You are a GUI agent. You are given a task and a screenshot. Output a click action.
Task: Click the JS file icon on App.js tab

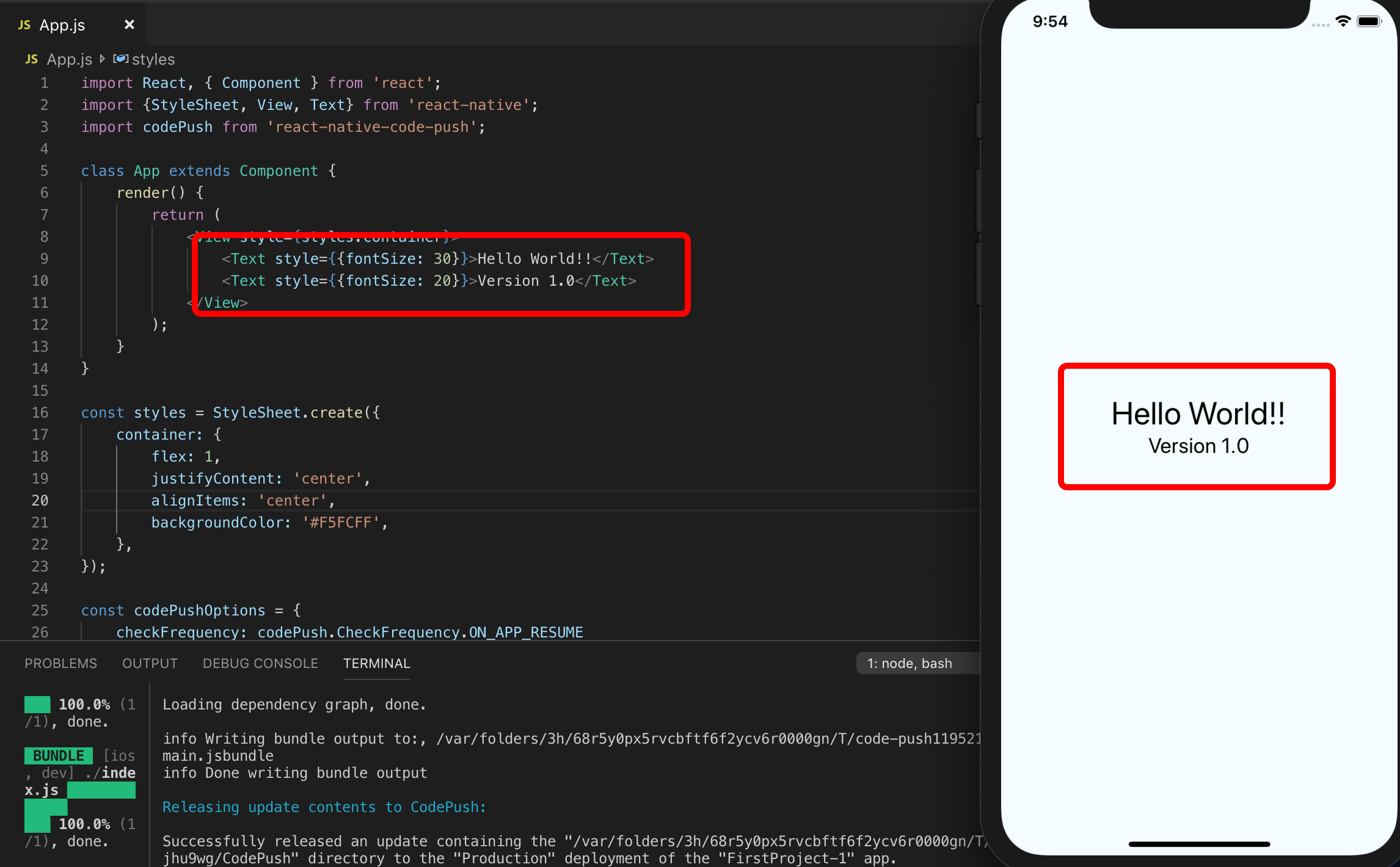tap(24, 25)
